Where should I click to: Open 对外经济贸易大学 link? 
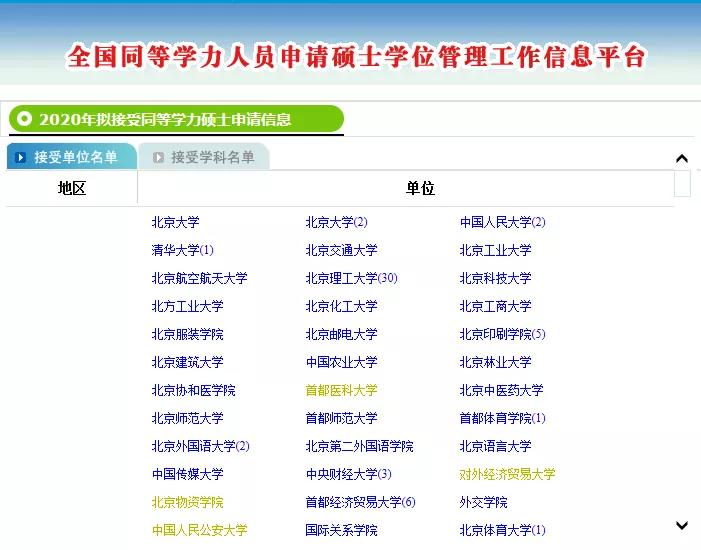(507, 474)
